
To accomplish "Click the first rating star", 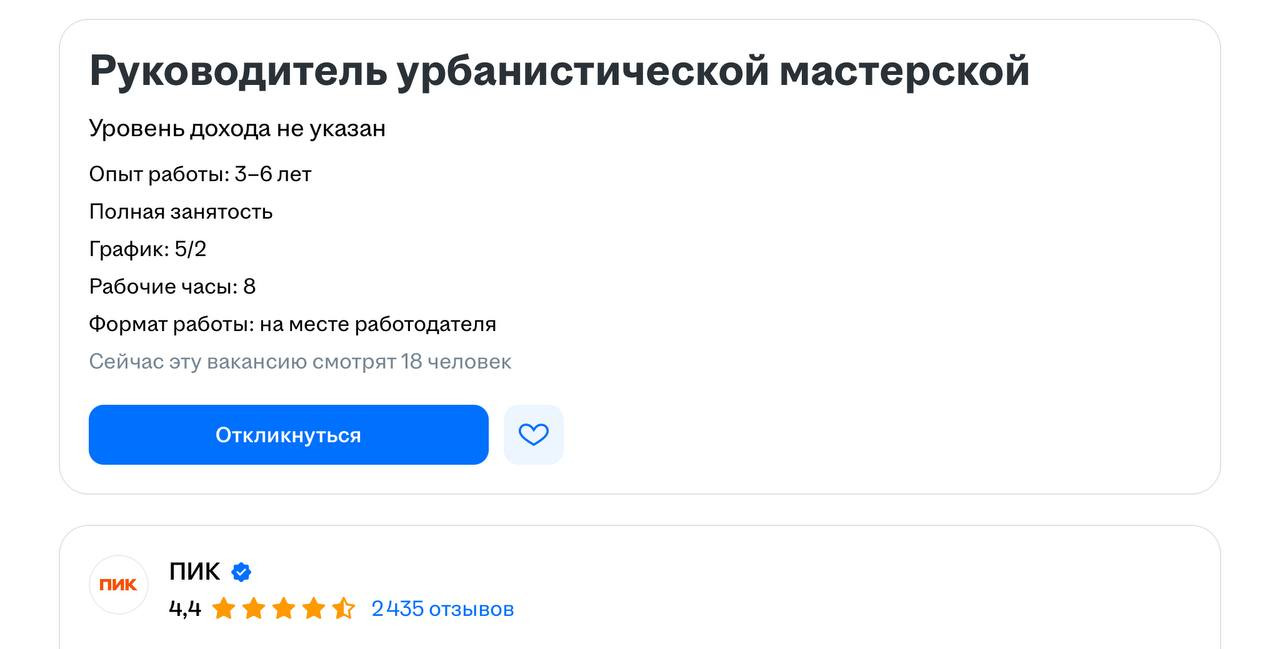I will (x=223, y=608).
